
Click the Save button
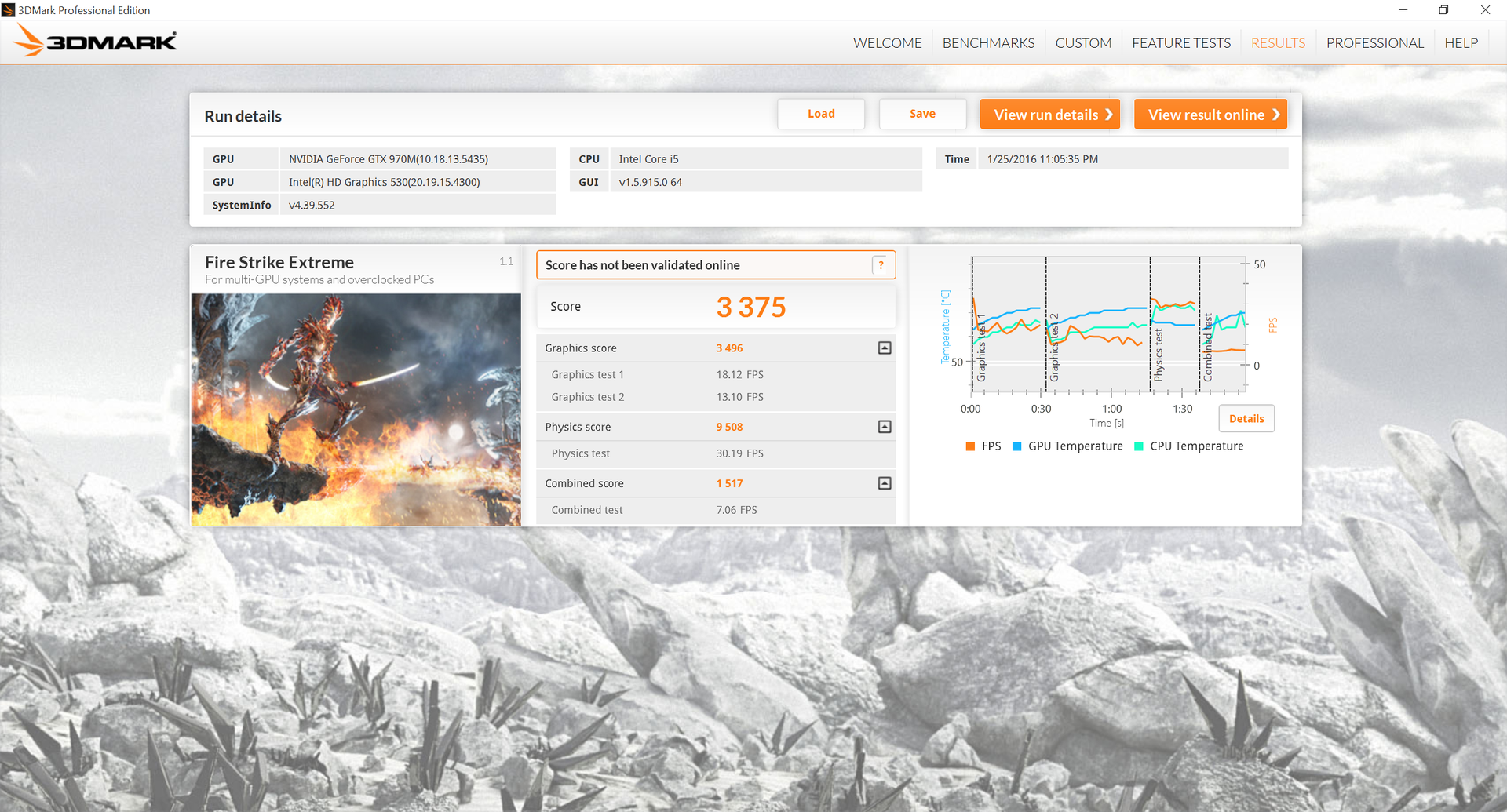(x=922, y=114)
